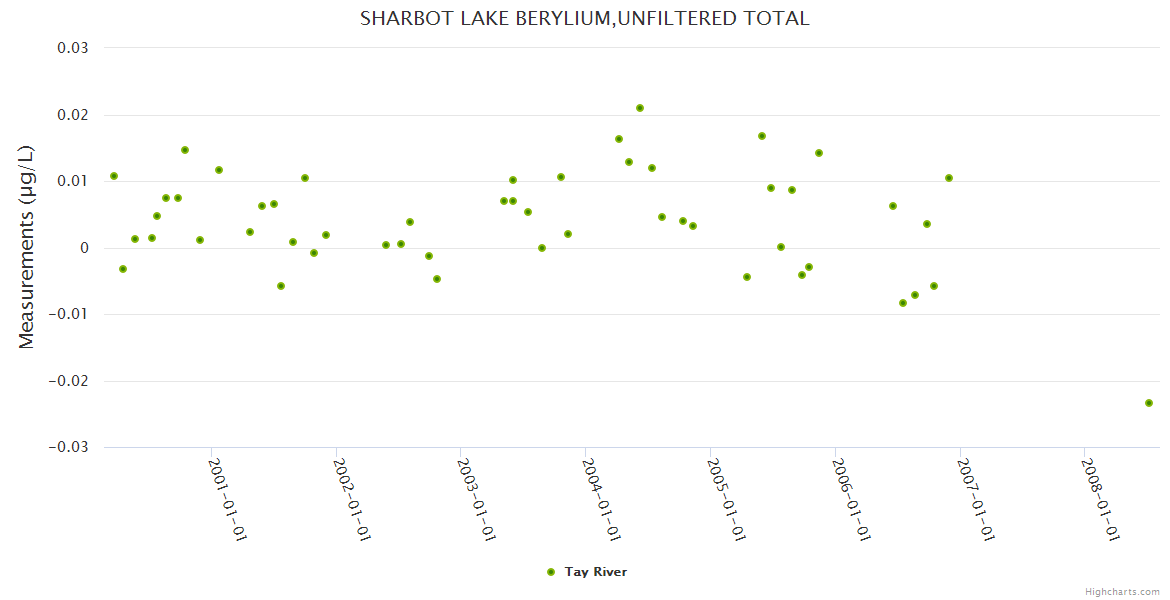Click the last 2006 data point near 0.01
Image resolution: width=1170 pixels, height=600 pixels.
(x=949, y=178)
